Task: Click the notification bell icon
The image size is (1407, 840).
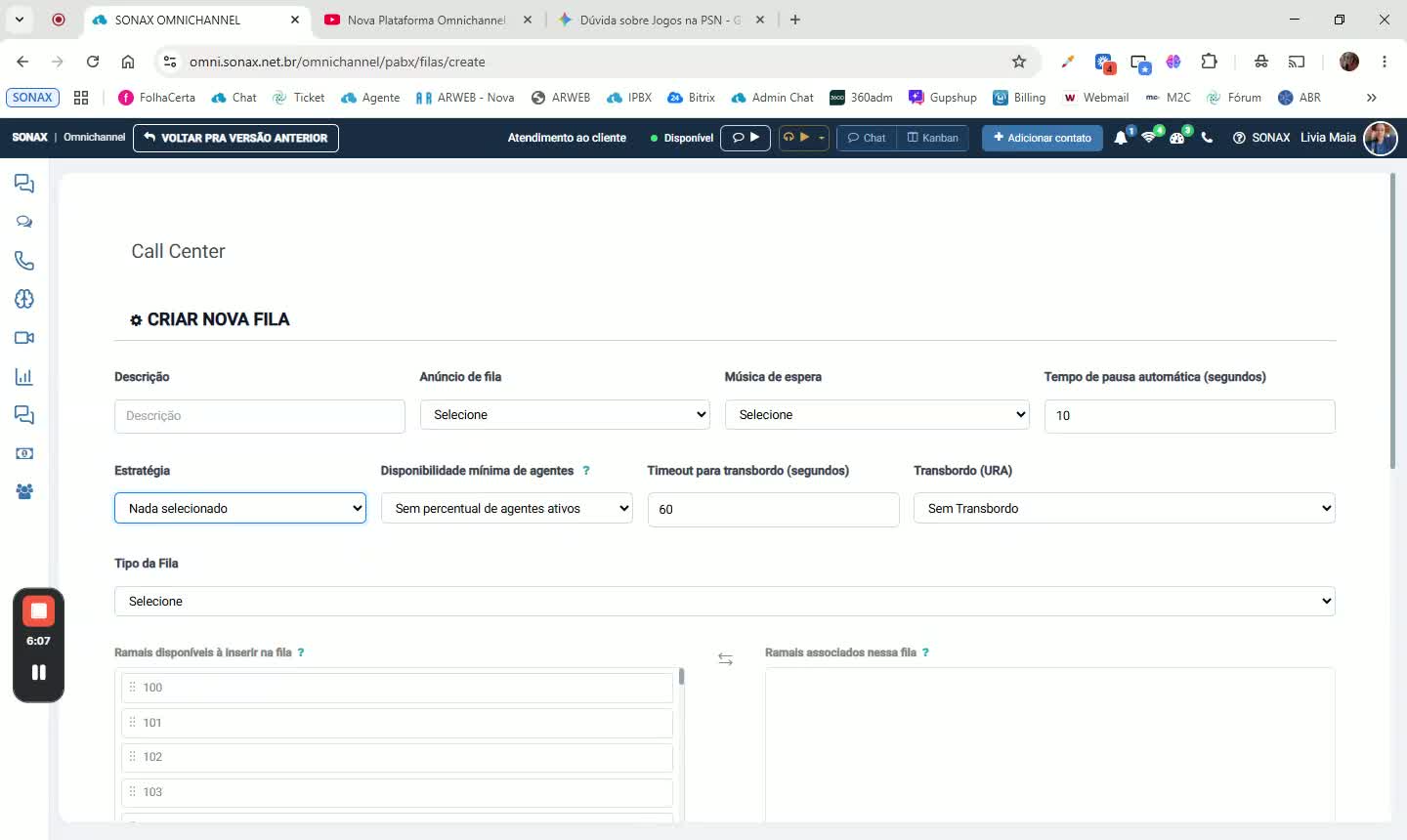Action: pos(1121,138)
